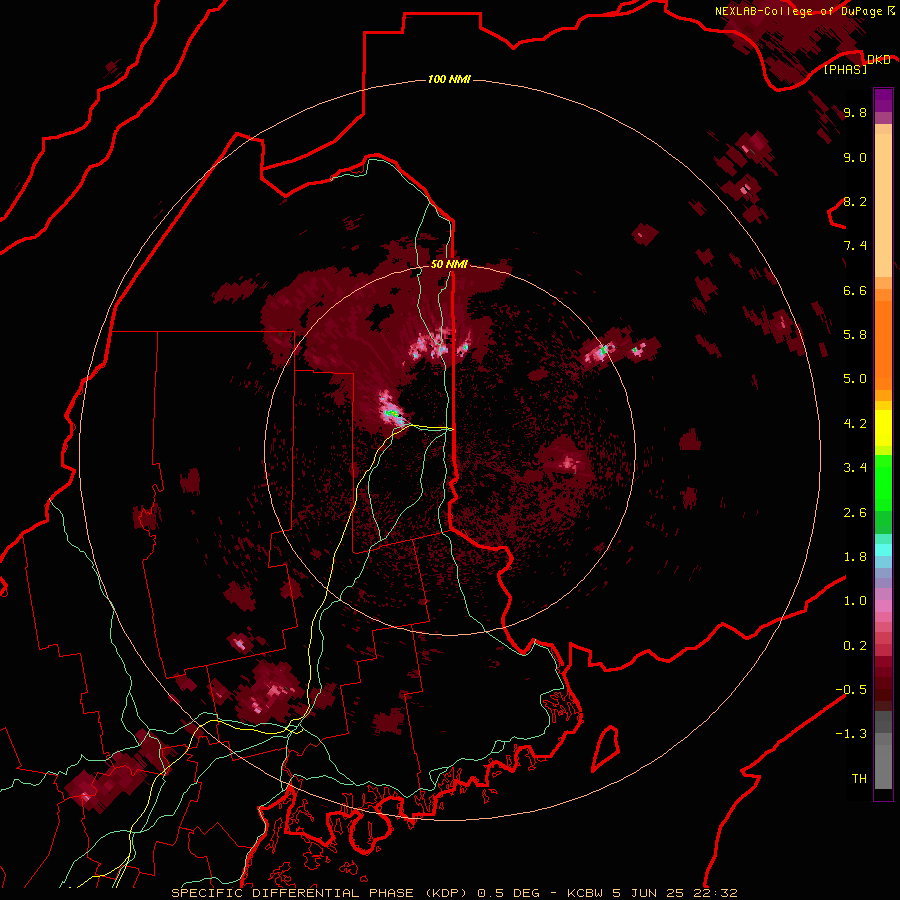Screen dimensions: 900x900
Task: Click the 4.2 value on color scale
Action: [855, 424]
